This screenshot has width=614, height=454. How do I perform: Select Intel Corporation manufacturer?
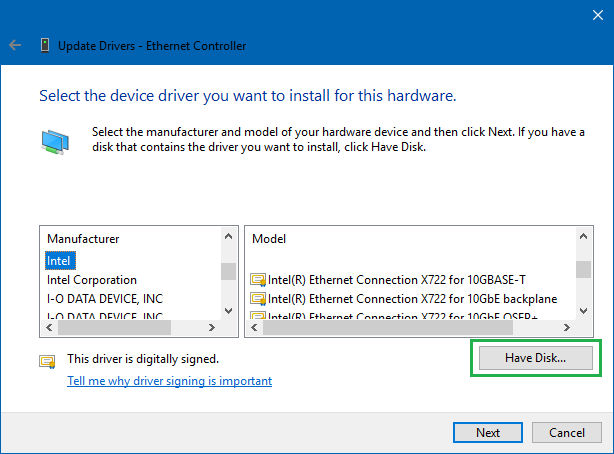pyautogui.click(x=92, y=280)
